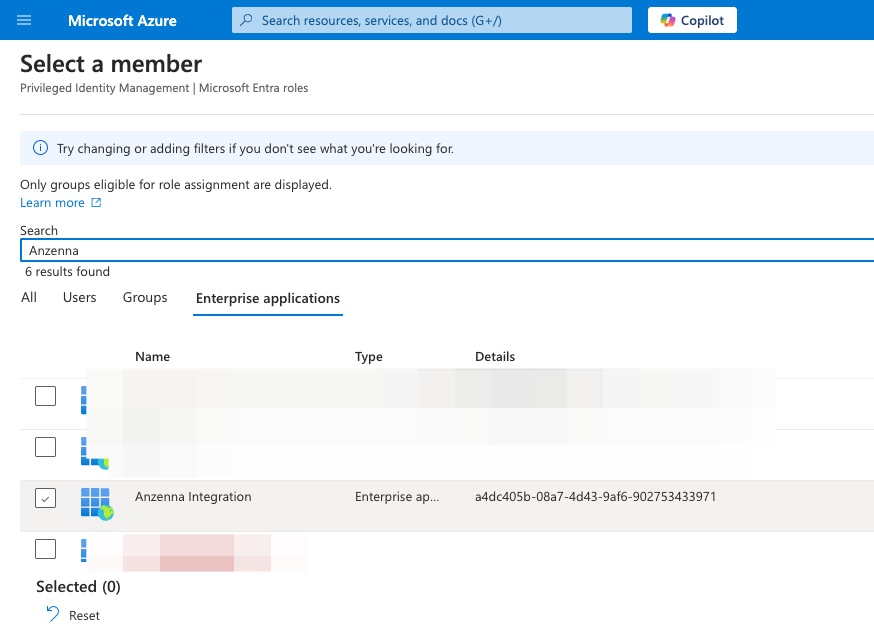Click the Name column header

[153, 357]
